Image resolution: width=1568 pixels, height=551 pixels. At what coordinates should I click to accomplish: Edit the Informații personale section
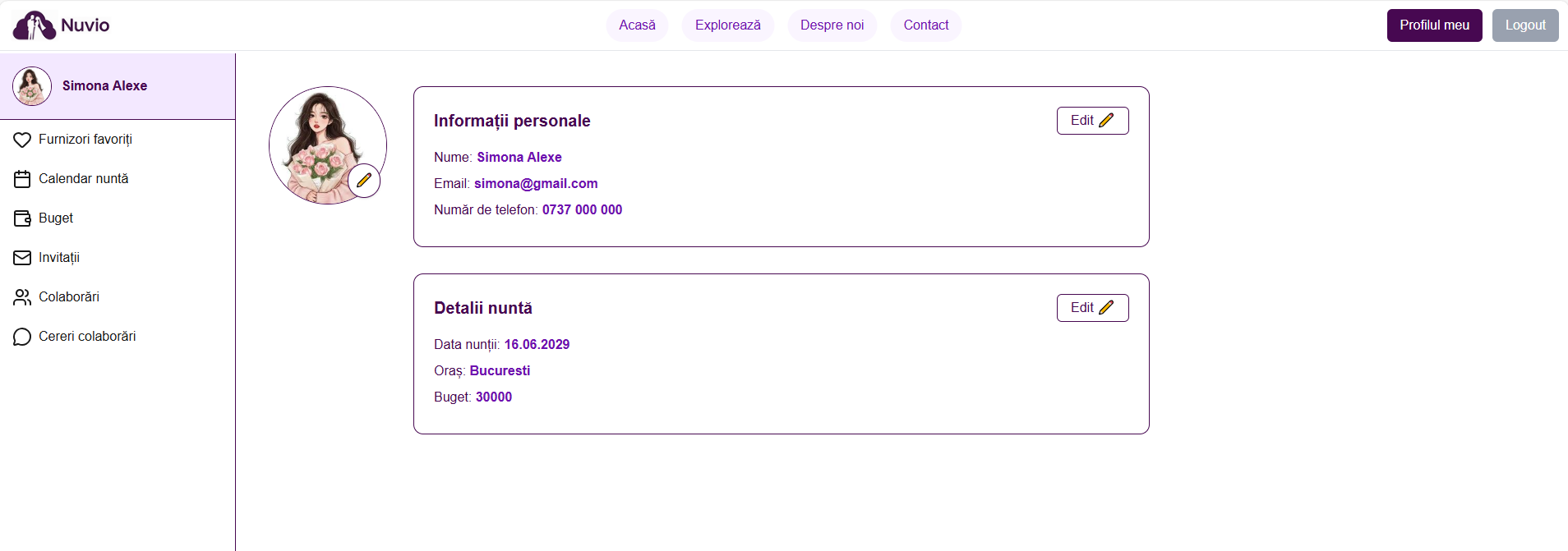point(1092,121)
